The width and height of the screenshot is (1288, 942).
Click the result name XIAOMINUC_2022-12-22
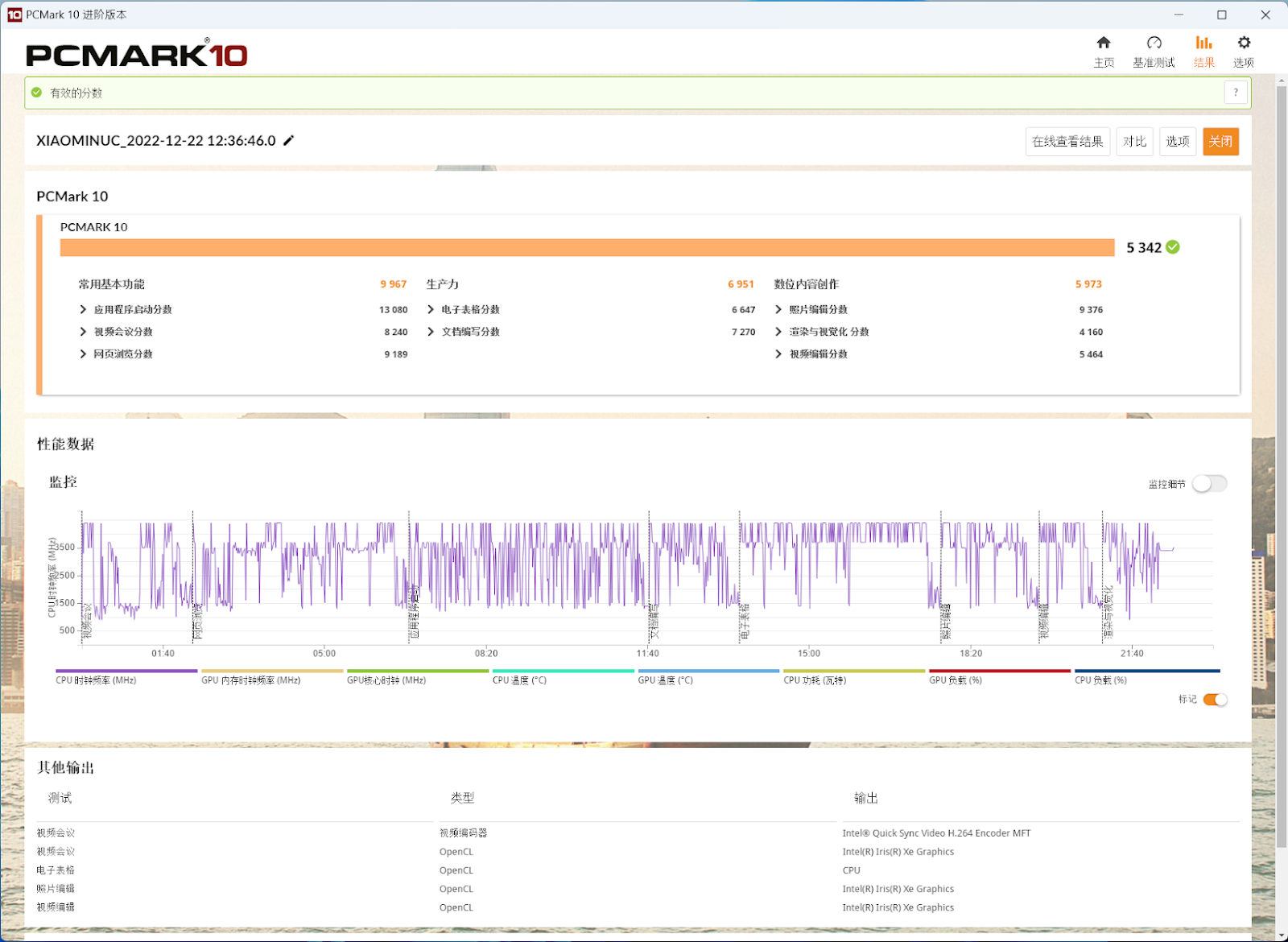[x=156, y=141]
